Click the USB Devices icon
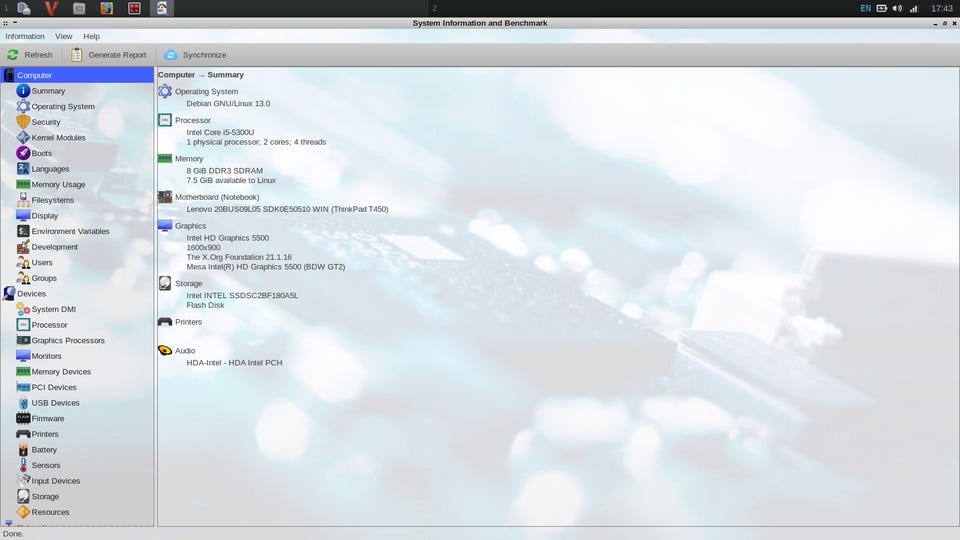This screenshot has width=960, height=540. point(23,403)
